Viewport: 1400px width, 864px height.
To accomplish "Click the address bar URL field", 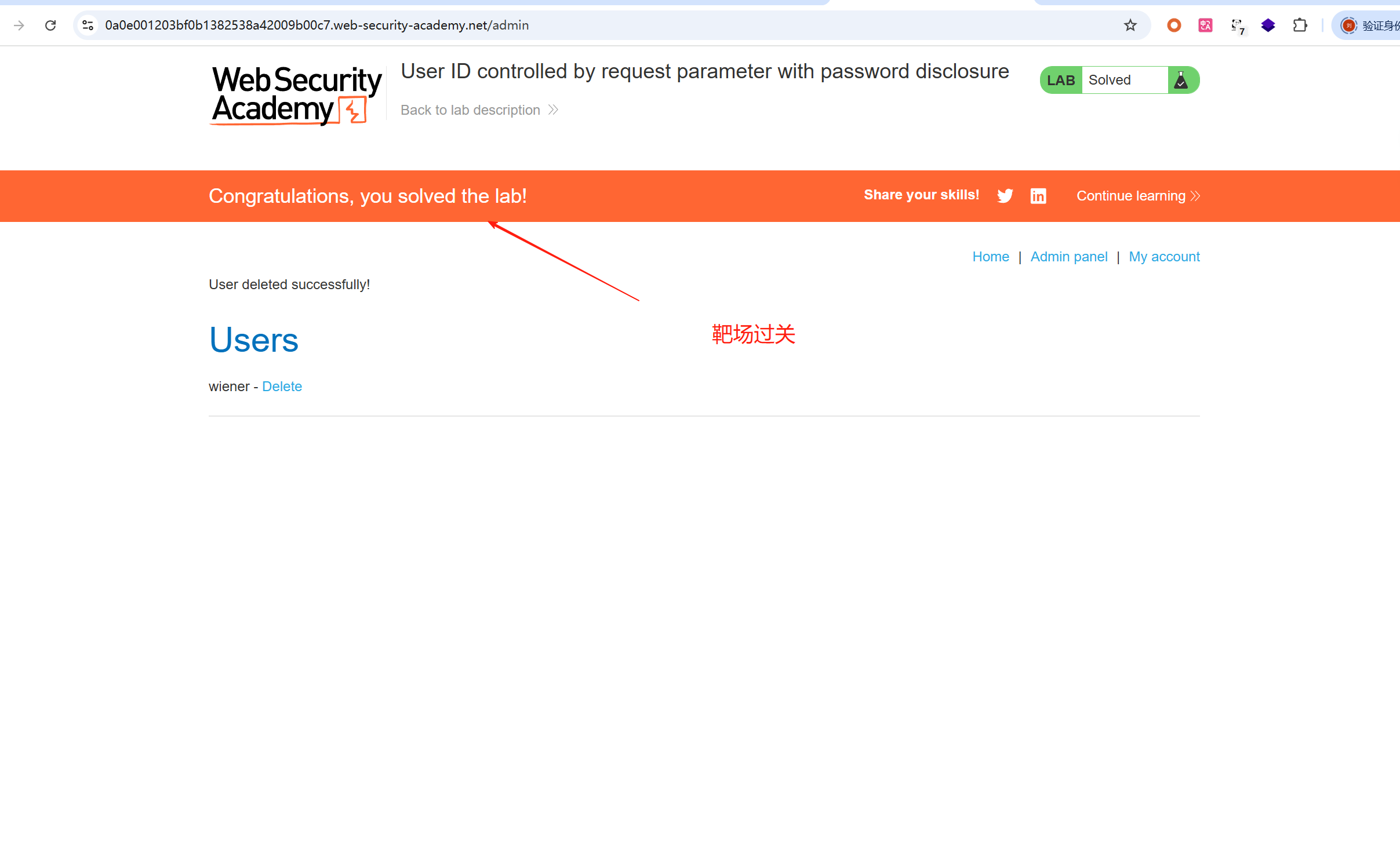I will coord(580,25).
